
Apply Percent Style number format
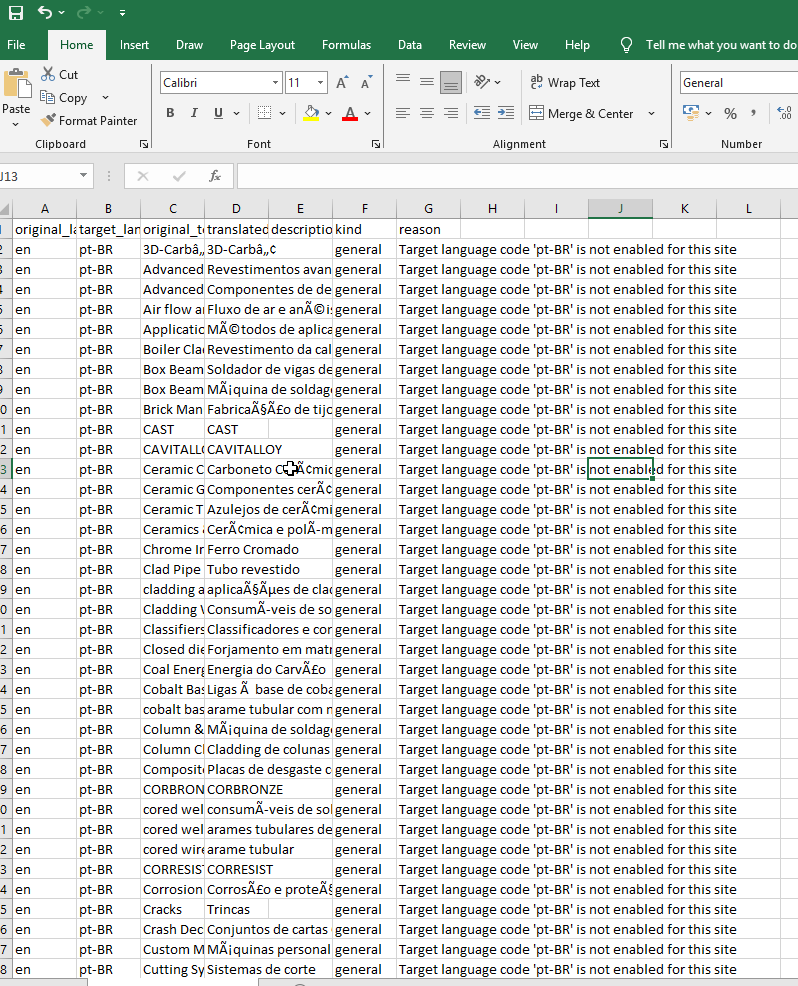pos(730,113)
